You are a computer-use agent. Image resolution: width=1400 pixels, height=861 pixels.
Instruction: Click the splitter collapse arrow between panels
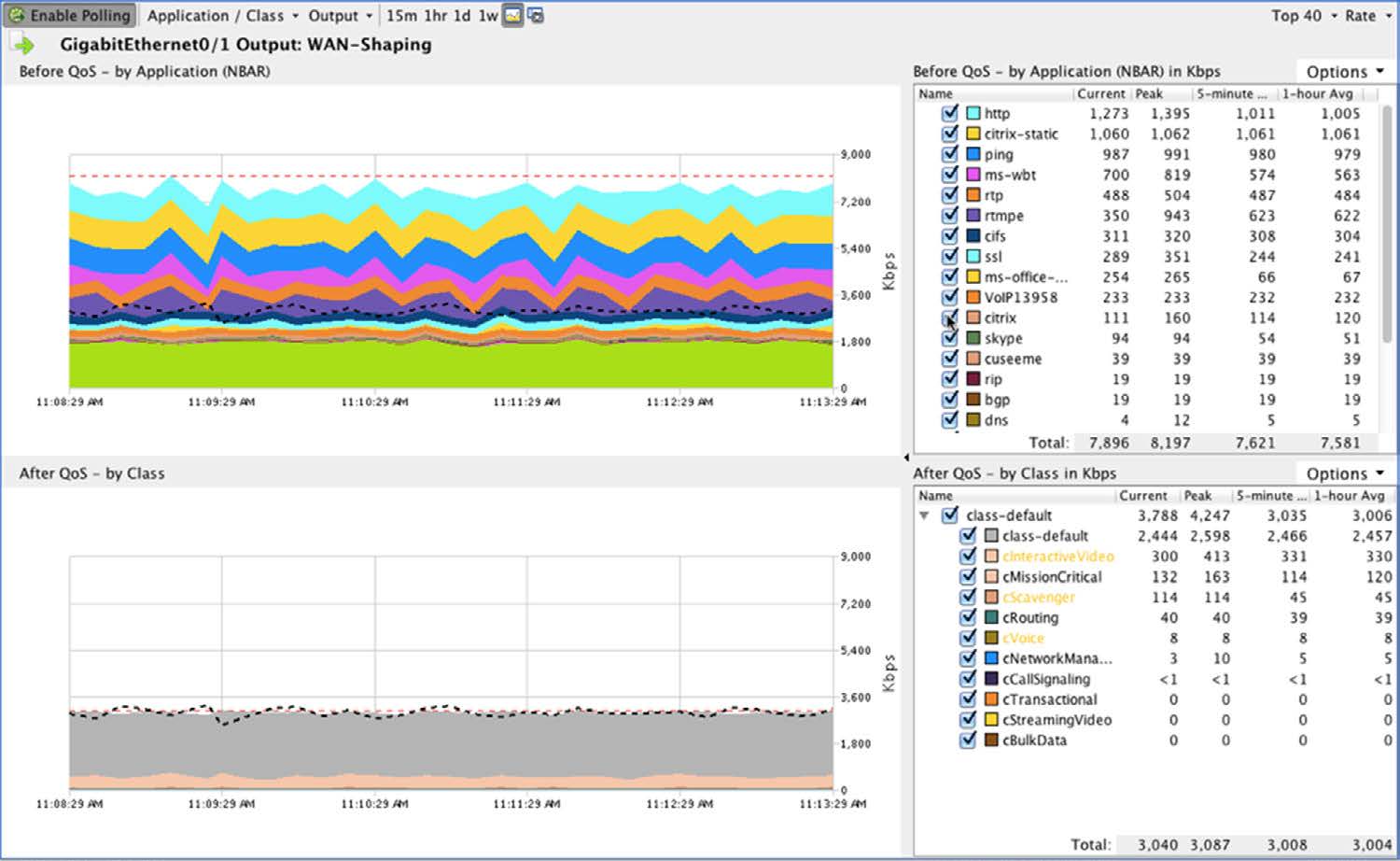tap(906, 458)
